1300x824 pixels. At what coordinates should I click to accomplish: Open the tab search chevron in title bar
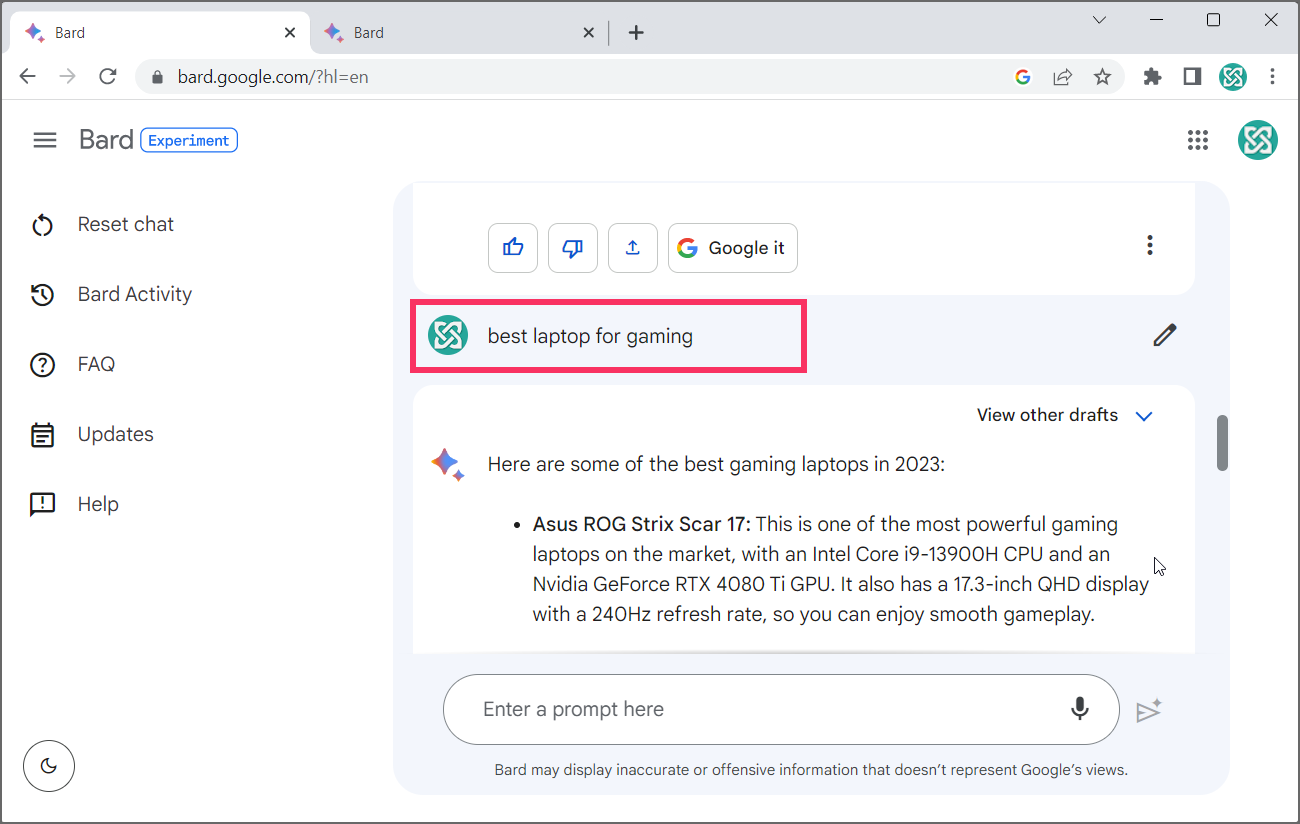[x=1099, y=20]
